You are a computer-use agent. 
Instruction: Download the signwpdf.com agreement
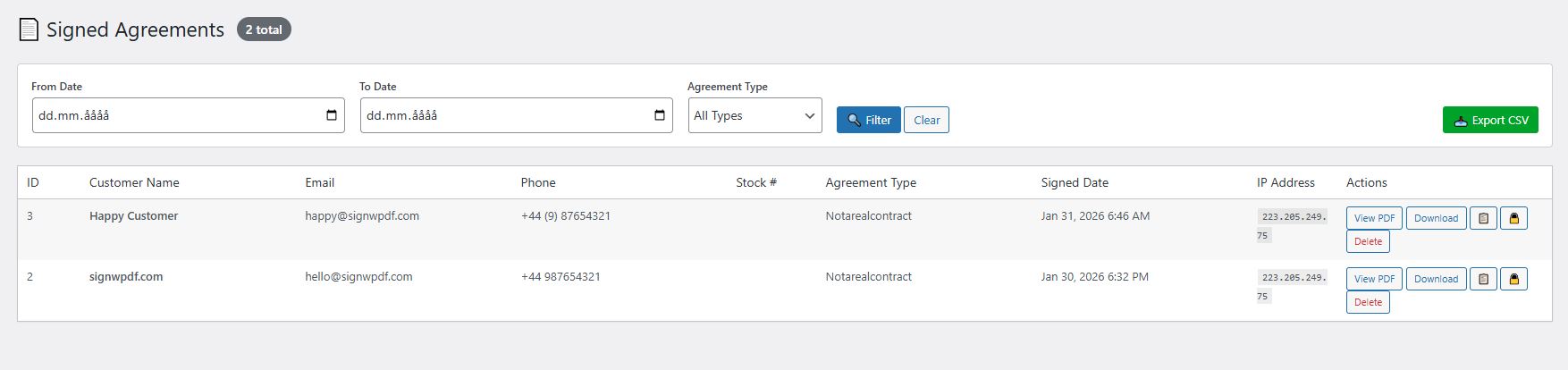pos(1436,279)
